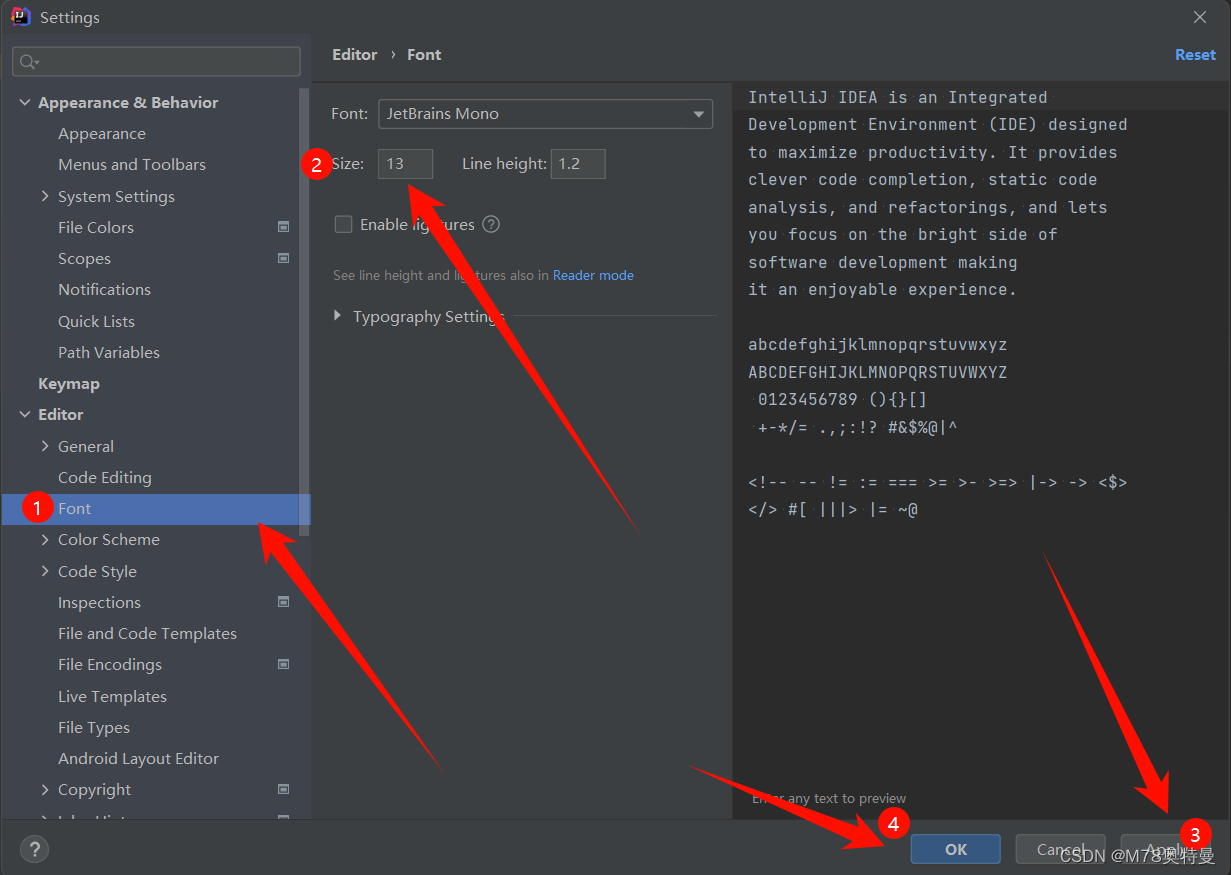Expand the Copyright node
1231x875 pixels.
(x=45, y=789)
